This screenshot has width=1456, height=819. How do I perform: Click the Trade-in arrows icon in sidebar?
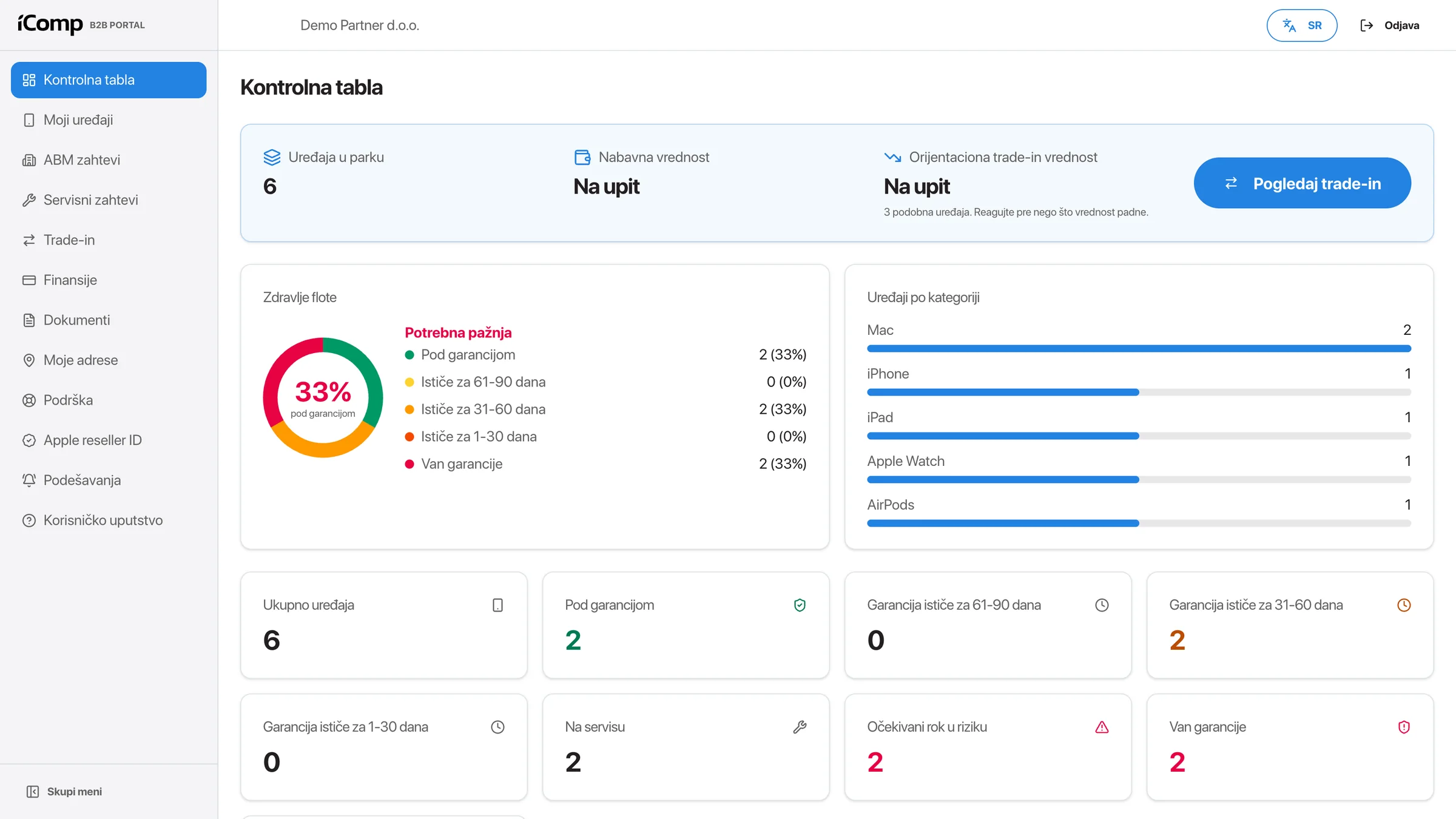(29, 240)
